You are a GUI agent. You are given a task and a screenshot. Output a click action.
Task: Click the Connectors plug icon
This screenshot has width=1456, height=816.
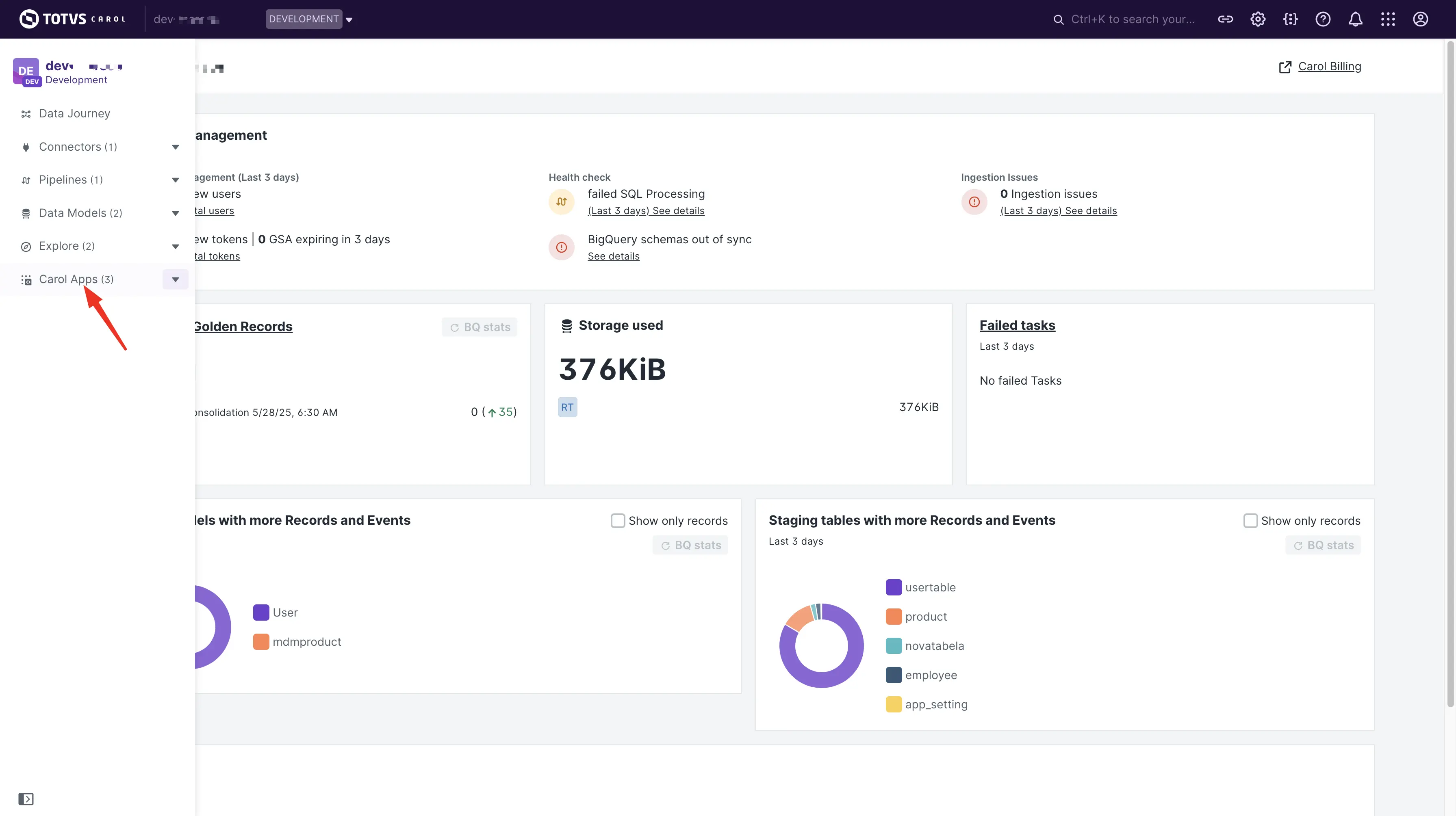pyautogui.click(x=26, y=147)
